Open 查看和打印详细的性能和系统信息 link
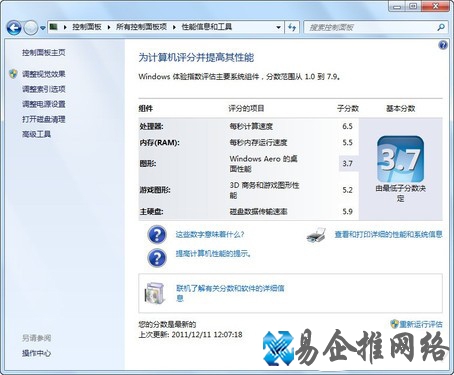454x375 pixels. tap(389, 234)
